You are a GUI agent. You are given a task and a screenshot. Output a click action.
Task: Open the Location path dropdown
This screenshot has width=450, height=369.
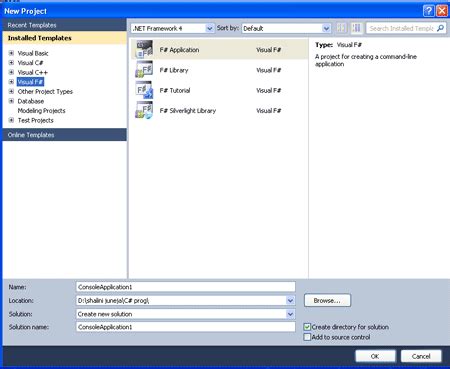[x=290, y=301]
